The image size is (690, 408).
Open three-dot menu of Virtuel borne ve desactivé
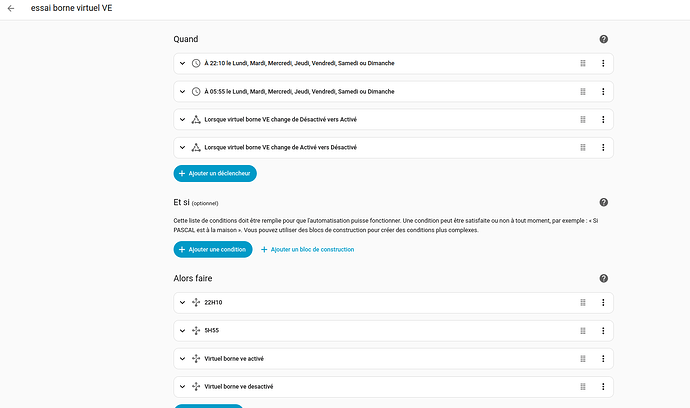pos(603,386)
